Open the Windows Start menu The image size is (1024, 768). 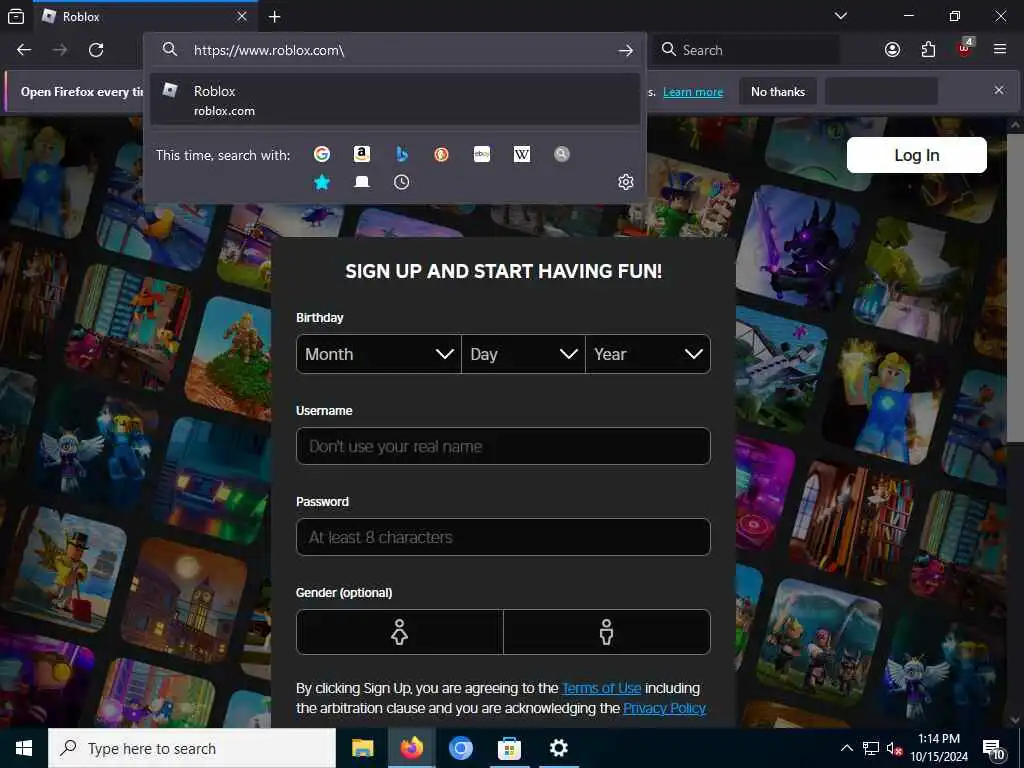24,748
